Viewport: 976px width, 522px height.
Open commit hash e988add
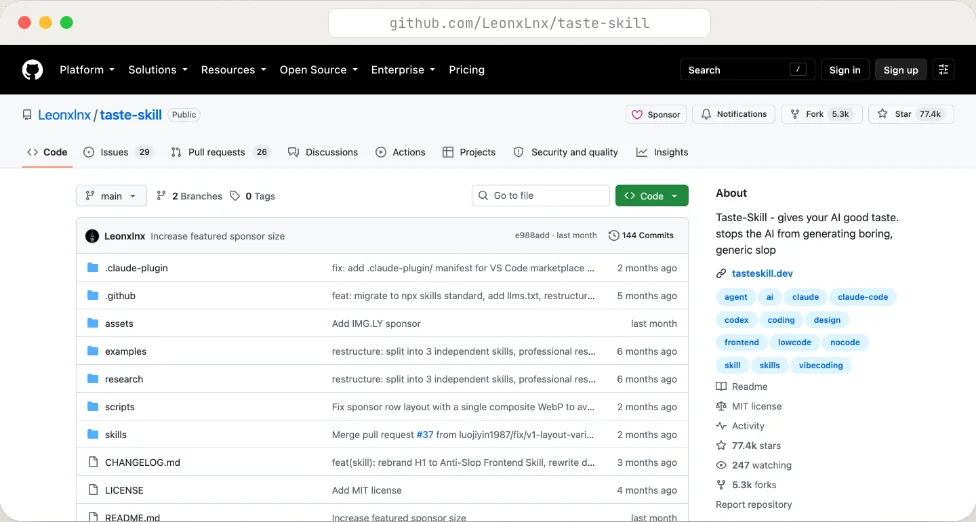tap(532, 235)
